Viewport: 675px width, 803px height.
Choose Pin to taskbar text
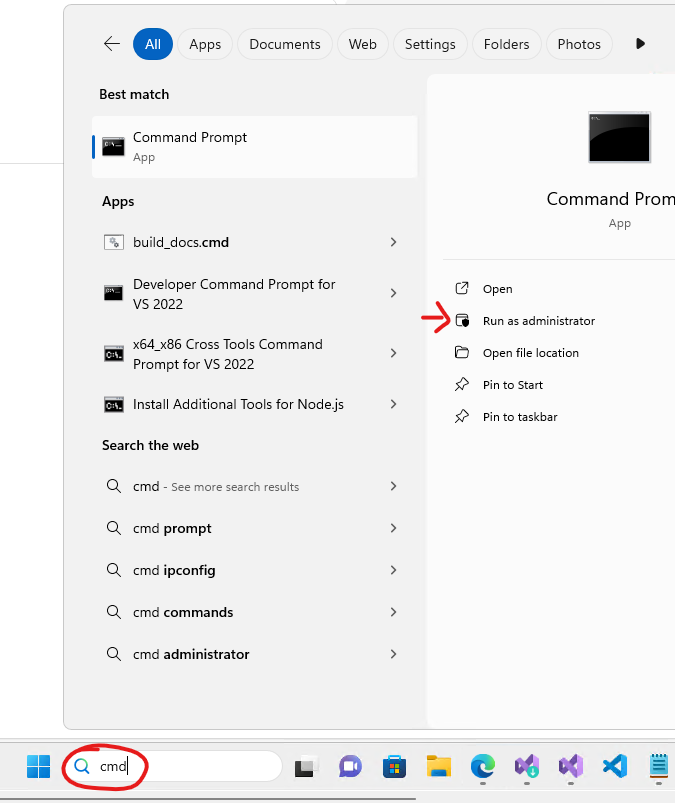tap(520, 417)
